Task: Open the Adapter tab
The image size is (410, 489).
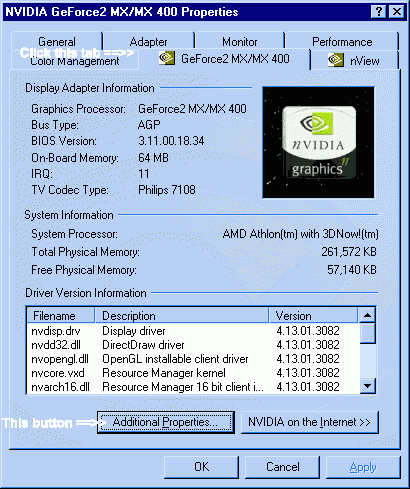Action: (x=149, y=41)
